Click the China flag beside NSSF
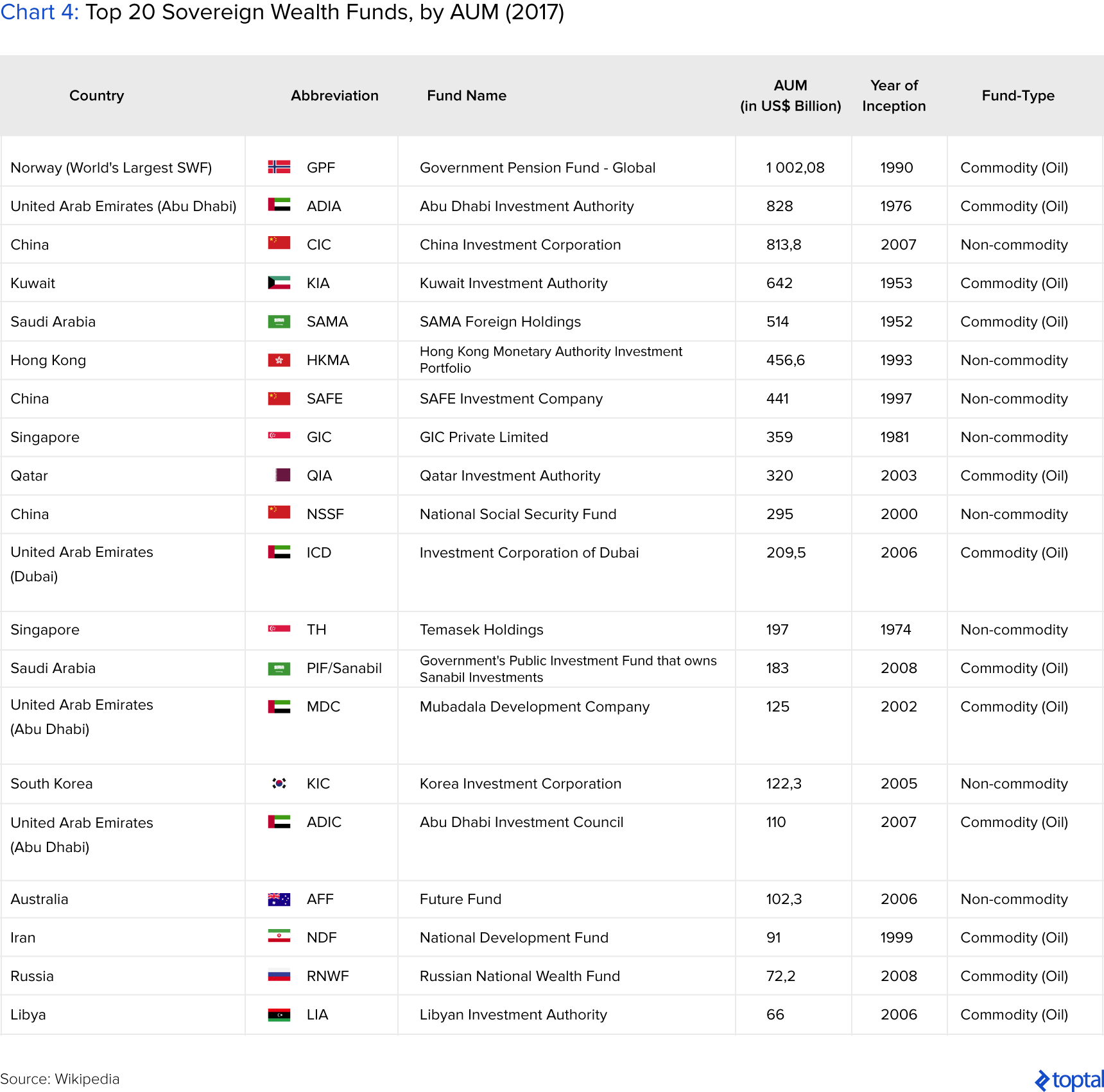The image size is (1104, 1092). (x=279, y=512)
